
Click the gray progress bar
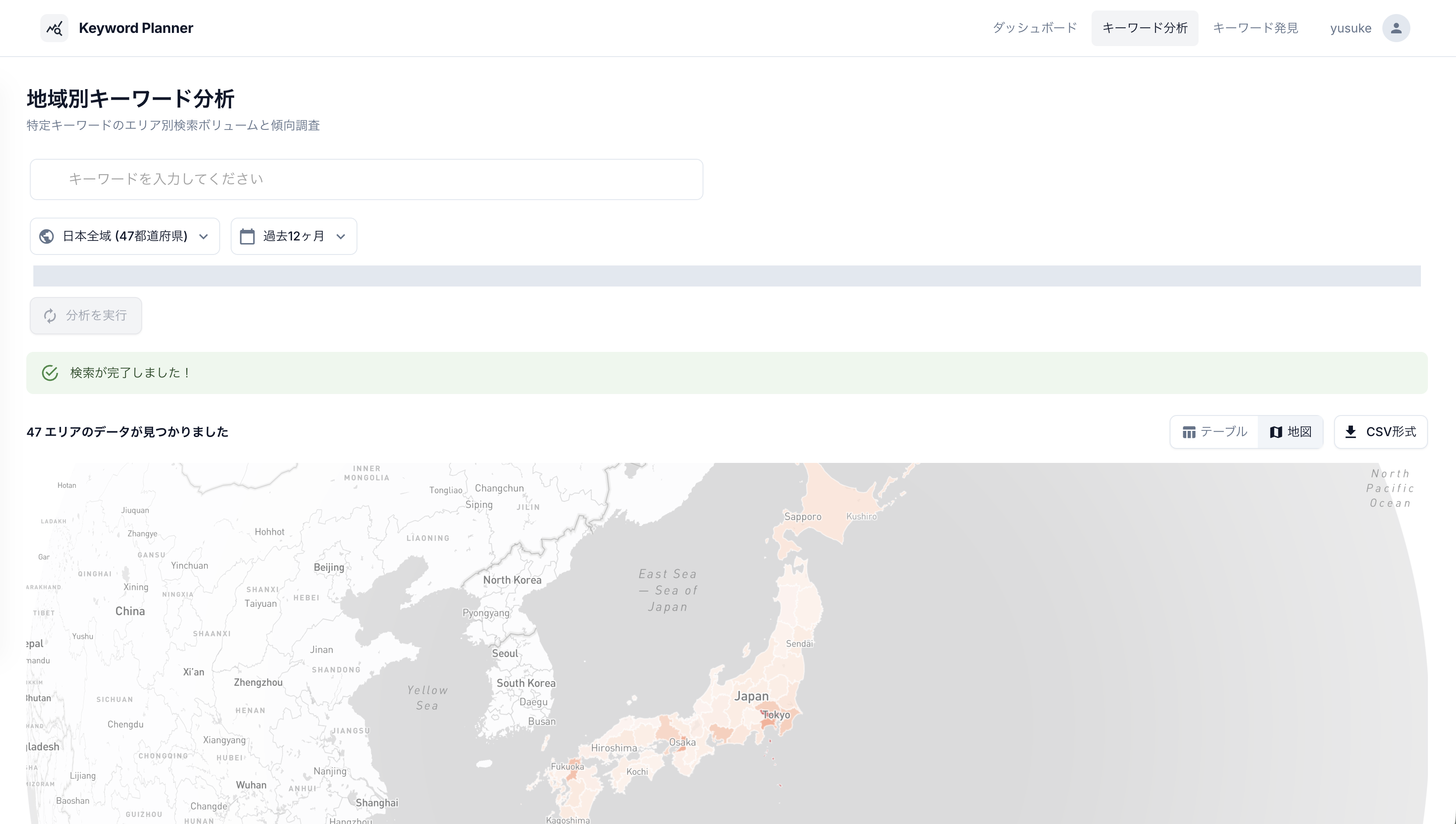pyautogui.click(x=727, y=276)
